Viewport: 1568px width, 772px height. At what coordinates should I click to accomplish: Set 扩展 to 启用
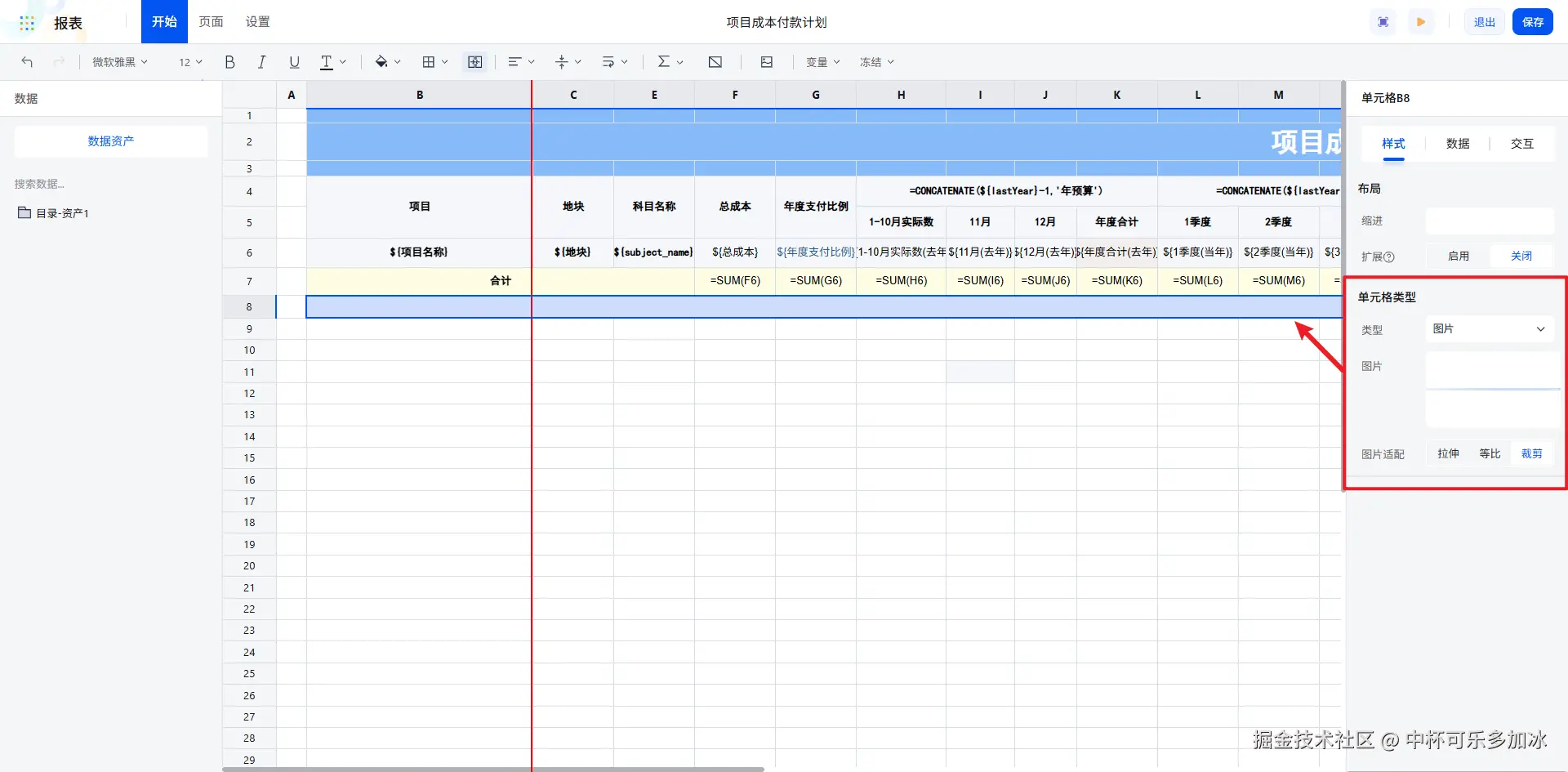[1459, 256]
